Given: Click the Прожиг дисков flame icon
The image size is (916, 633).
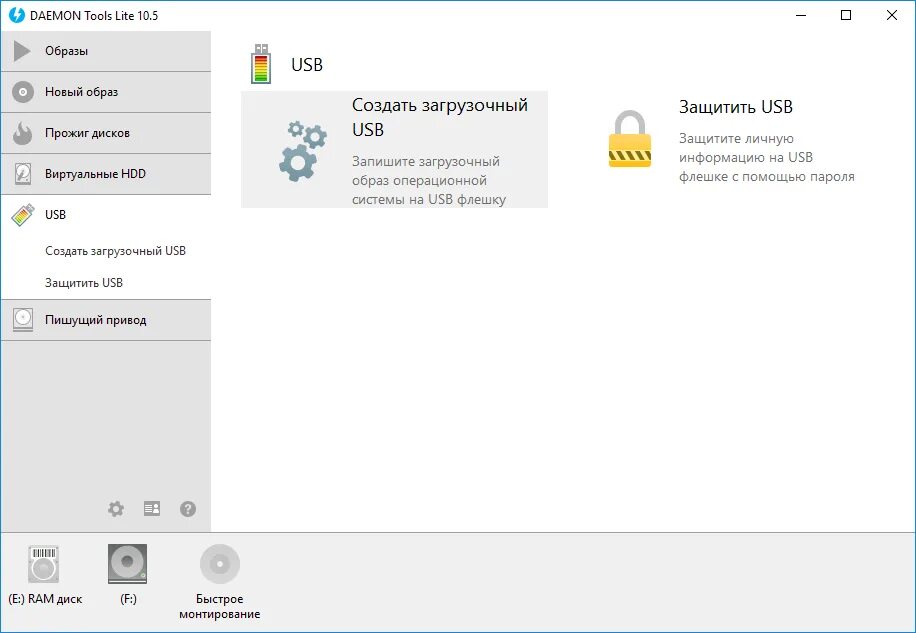Looking at the screenshot, I should (23, 133).
